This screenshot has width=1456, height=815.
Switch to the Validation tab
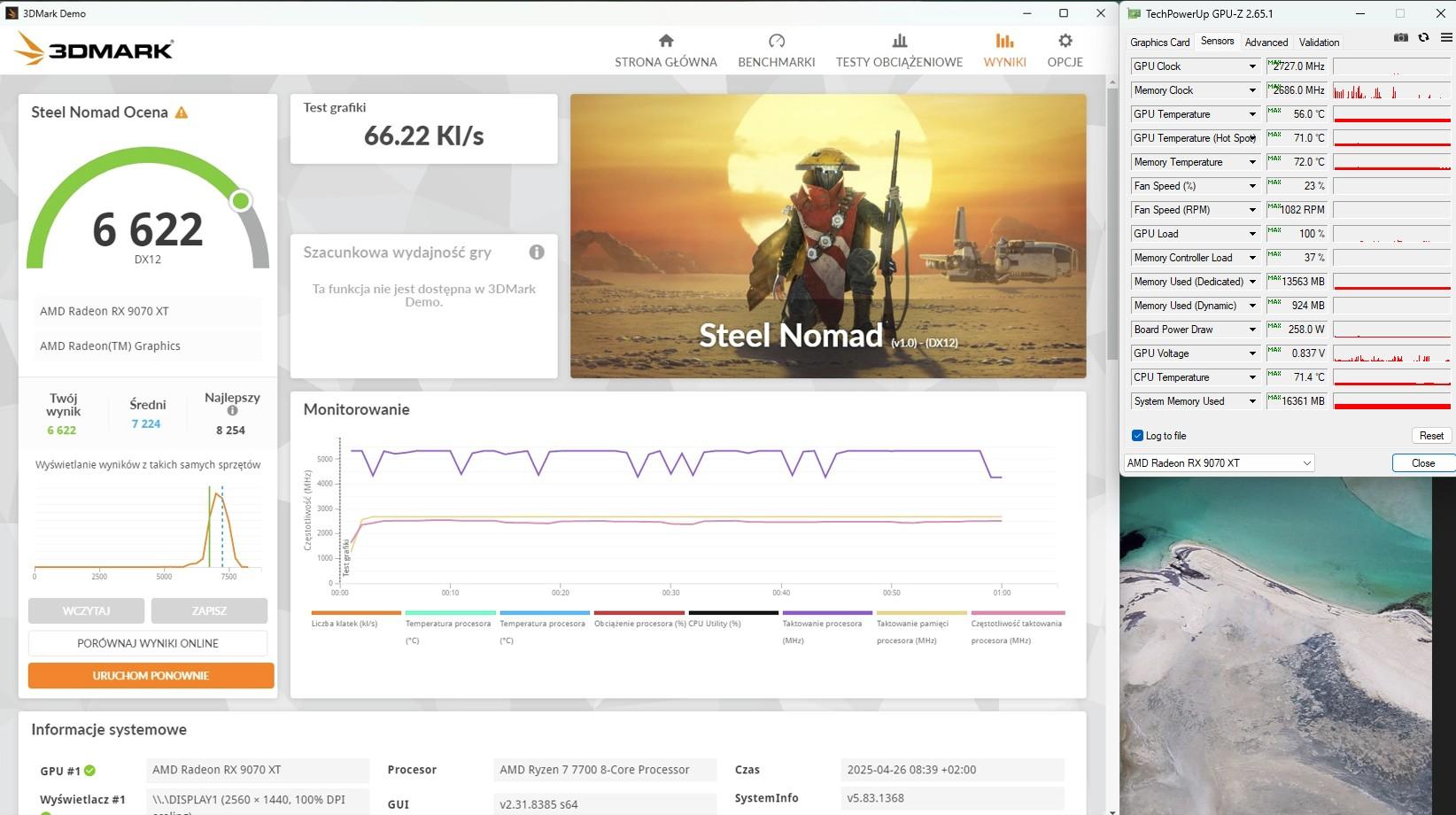click(x=1319, y=43)
